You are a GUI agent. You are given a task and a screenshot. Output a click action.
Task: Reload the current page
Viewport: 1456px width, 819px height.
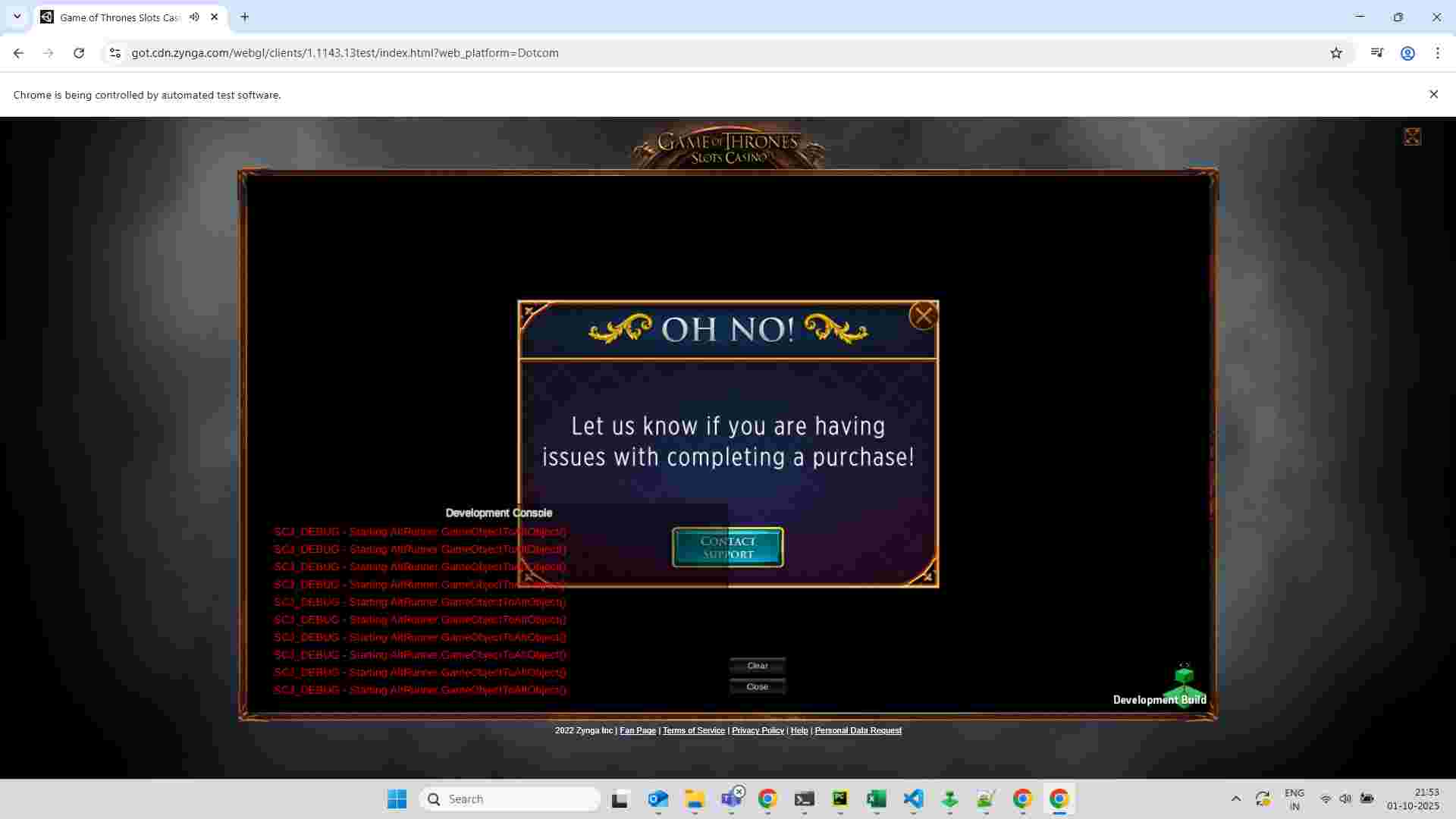click(79, 53)
